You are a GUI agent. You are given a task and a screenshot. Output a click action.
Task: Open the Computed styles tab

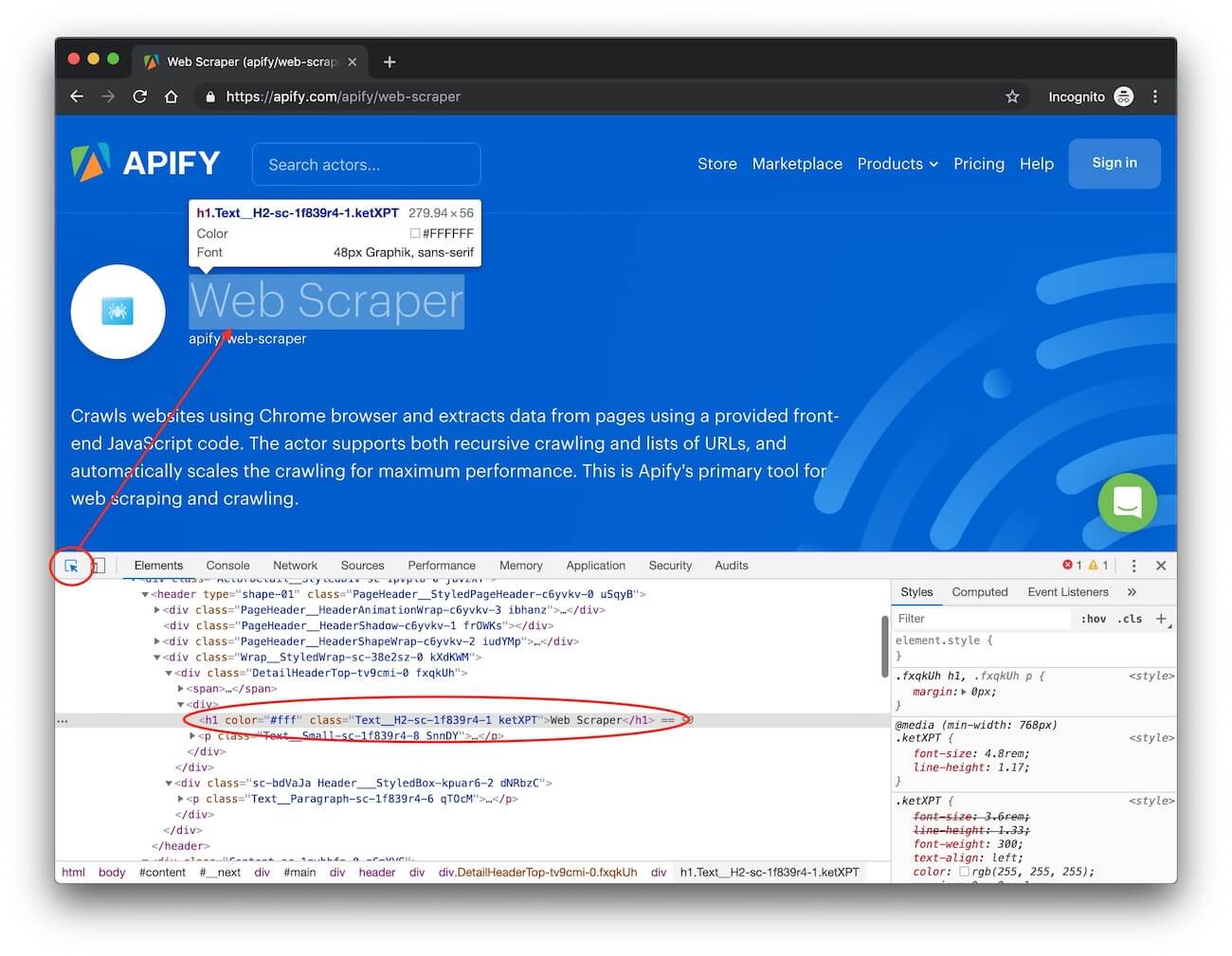pyautogui.click(x=980, y=592)
